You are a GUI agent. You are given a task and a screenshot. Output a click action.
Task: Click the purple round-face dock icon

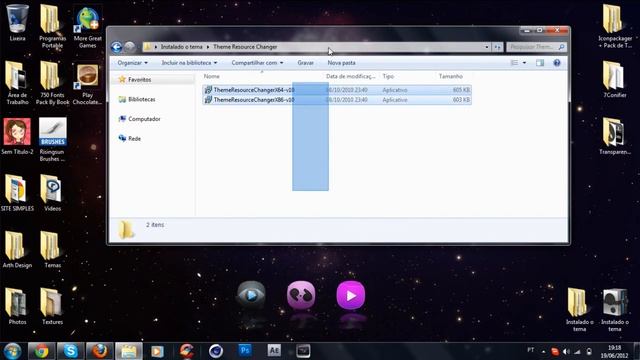tap(301, 295)
